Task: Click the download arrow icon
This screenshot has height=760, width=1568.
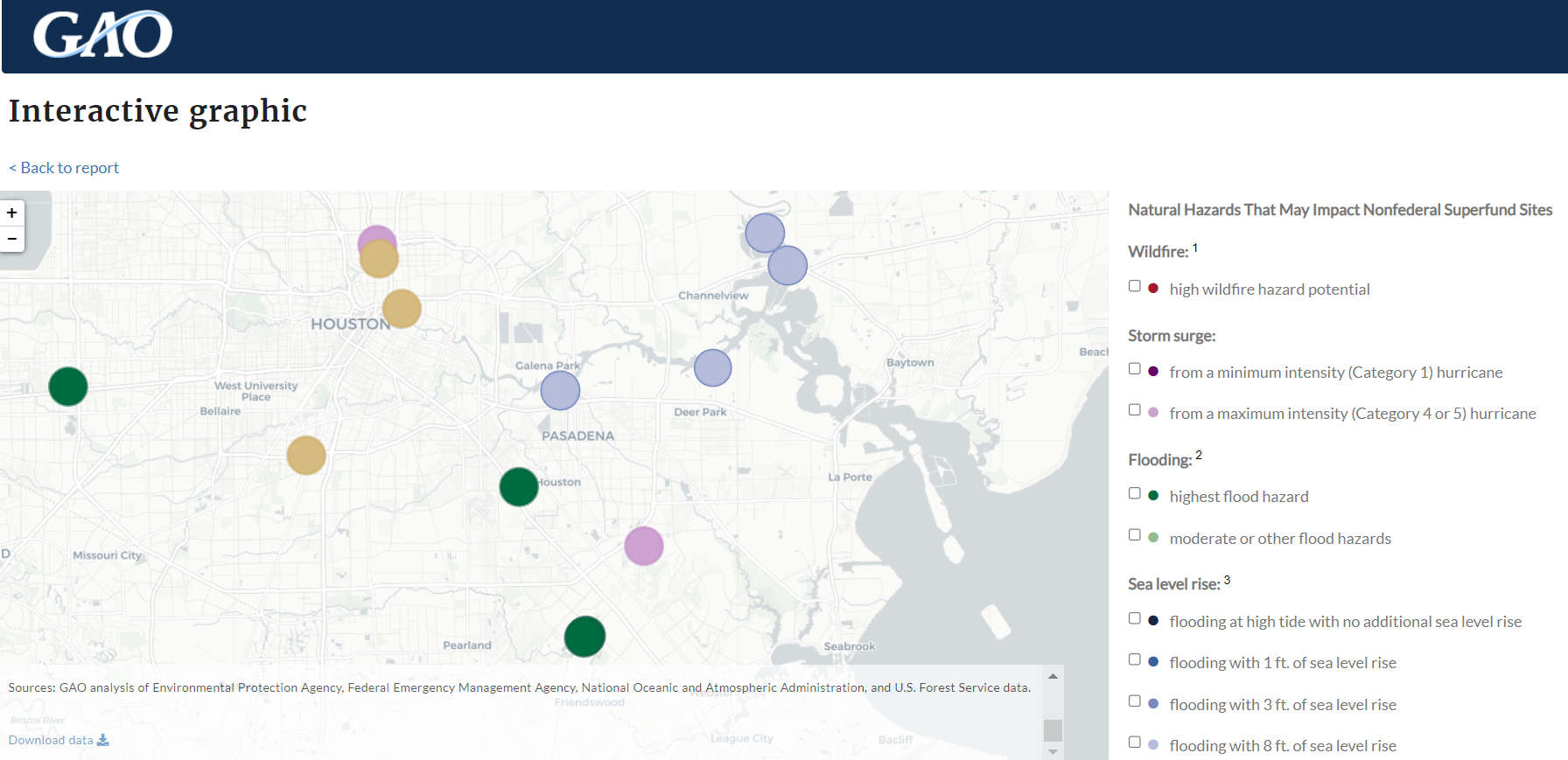Action: [103, 740]
